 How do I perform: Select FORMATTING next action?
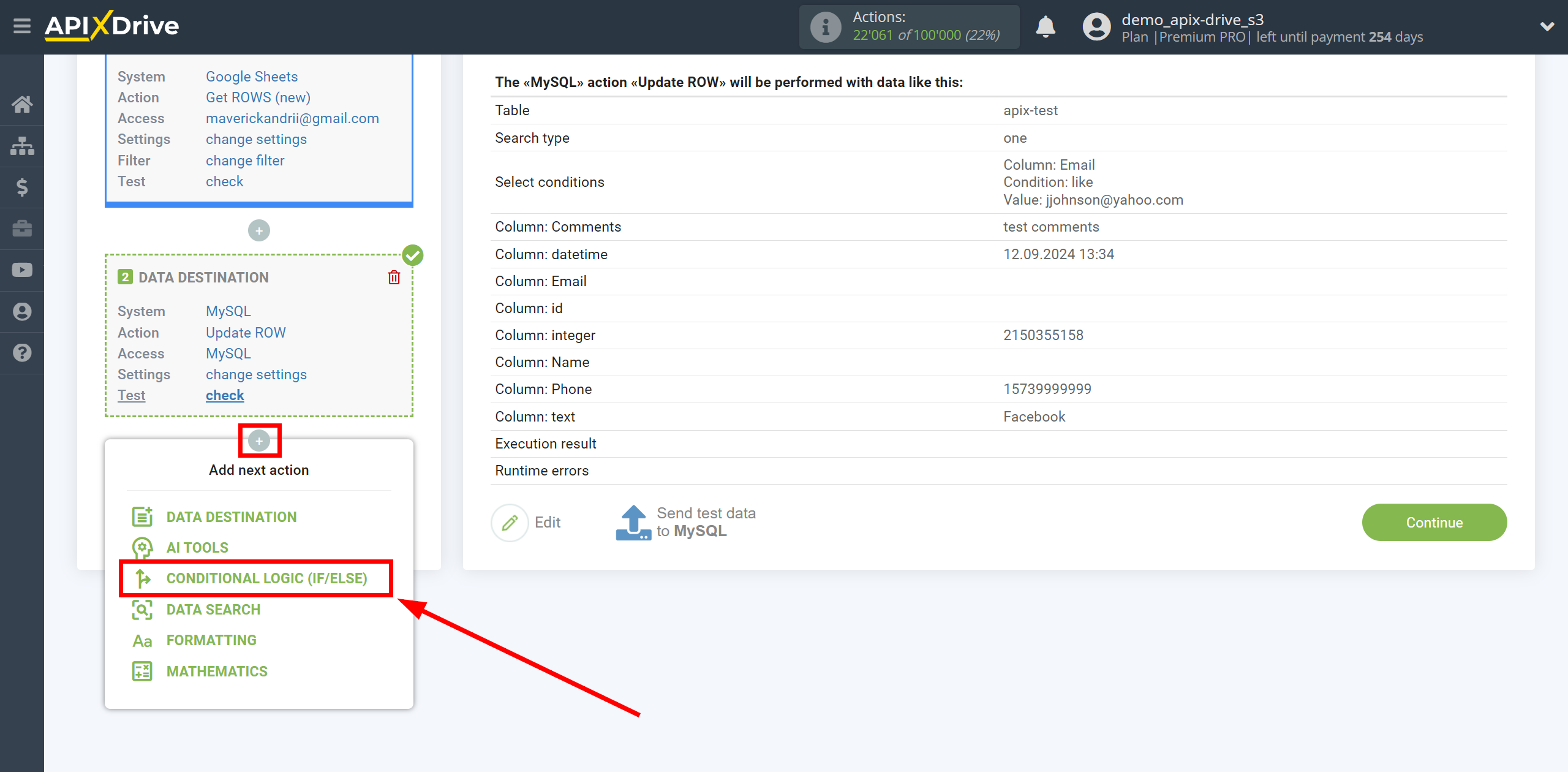pos(211,640)
